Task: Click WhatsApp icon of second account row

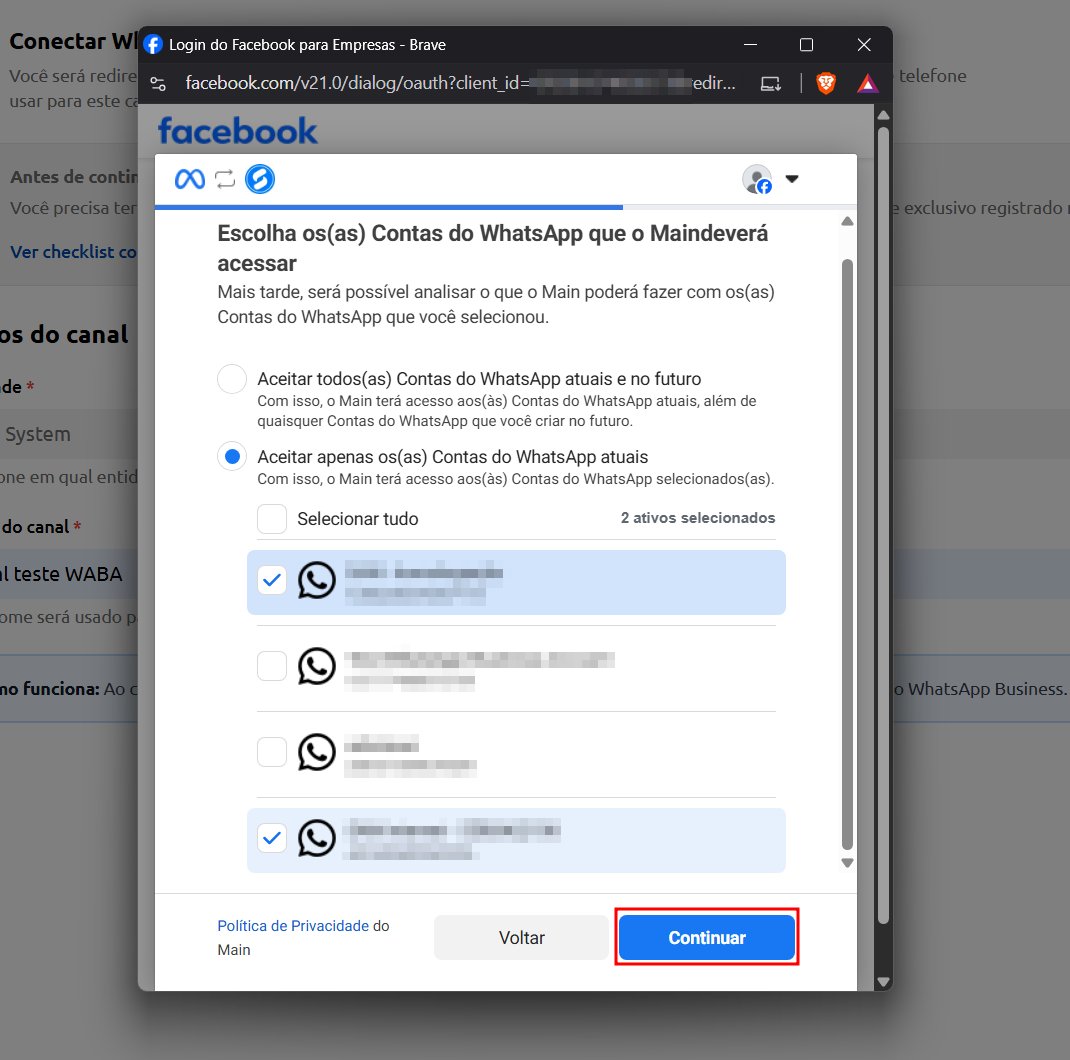Action: pos(317,666)
